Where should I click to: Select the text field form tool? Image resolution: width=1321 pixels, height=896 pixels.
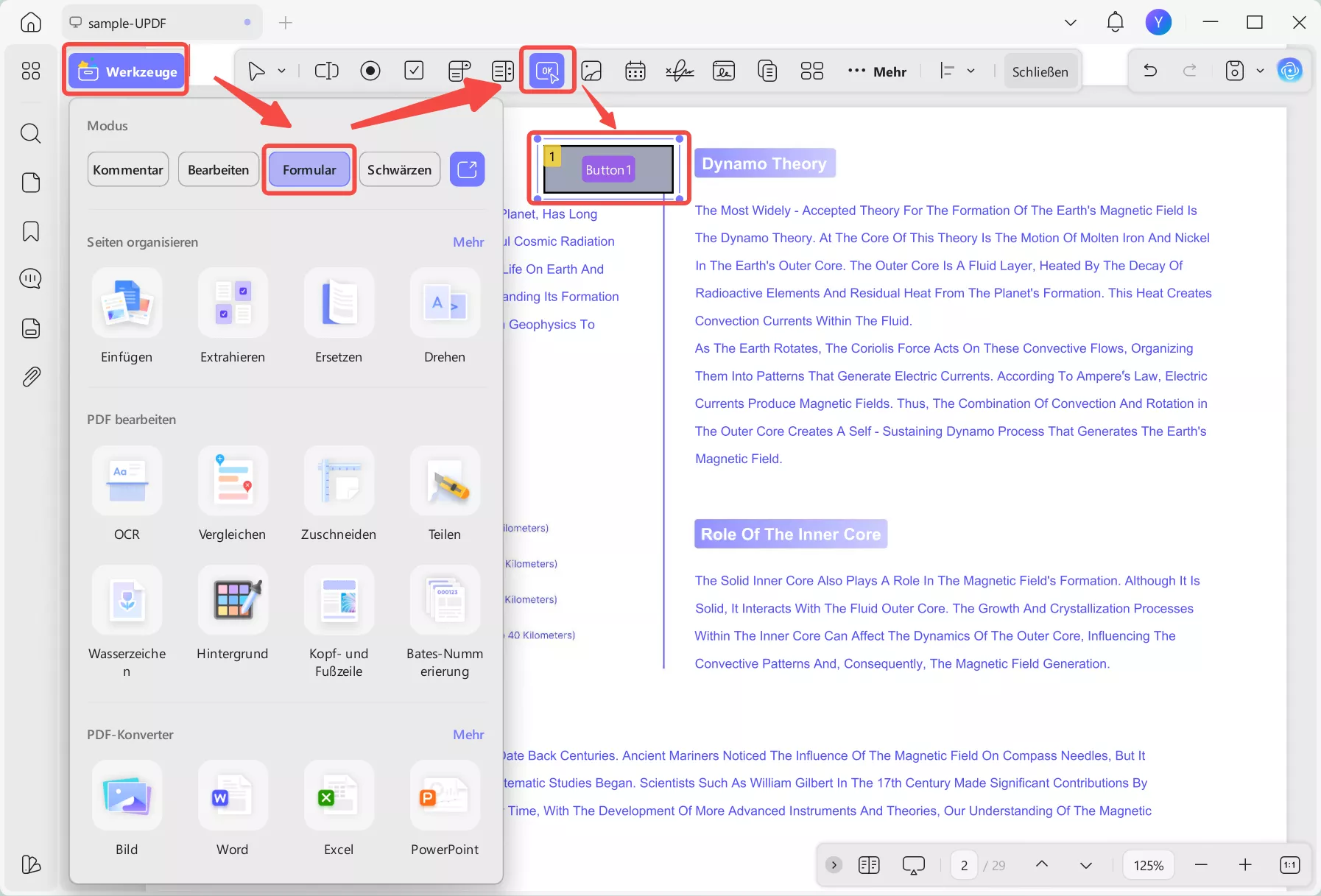[x=326, y=71]
